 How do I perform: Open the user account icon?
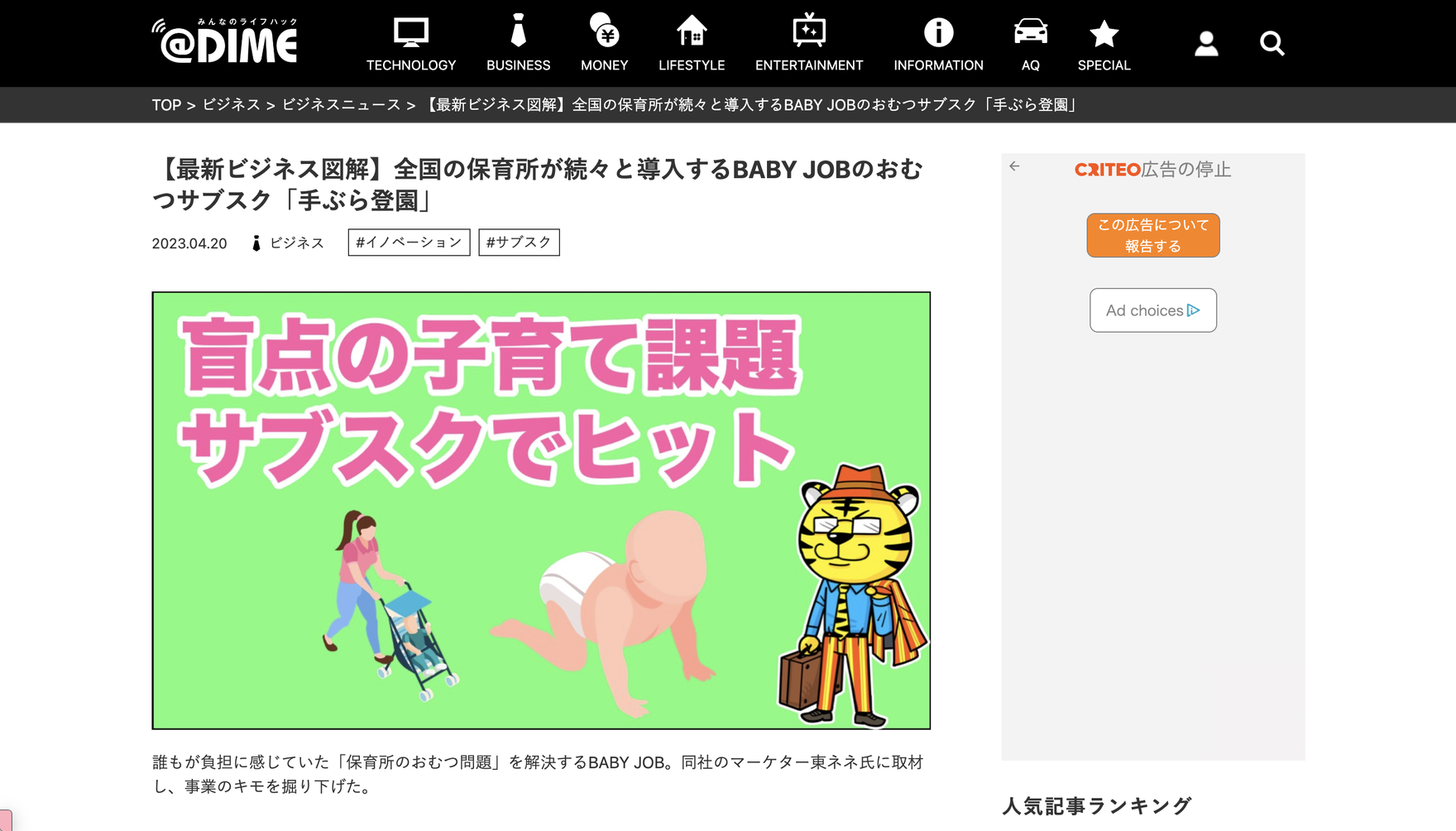pos(1206,43)
